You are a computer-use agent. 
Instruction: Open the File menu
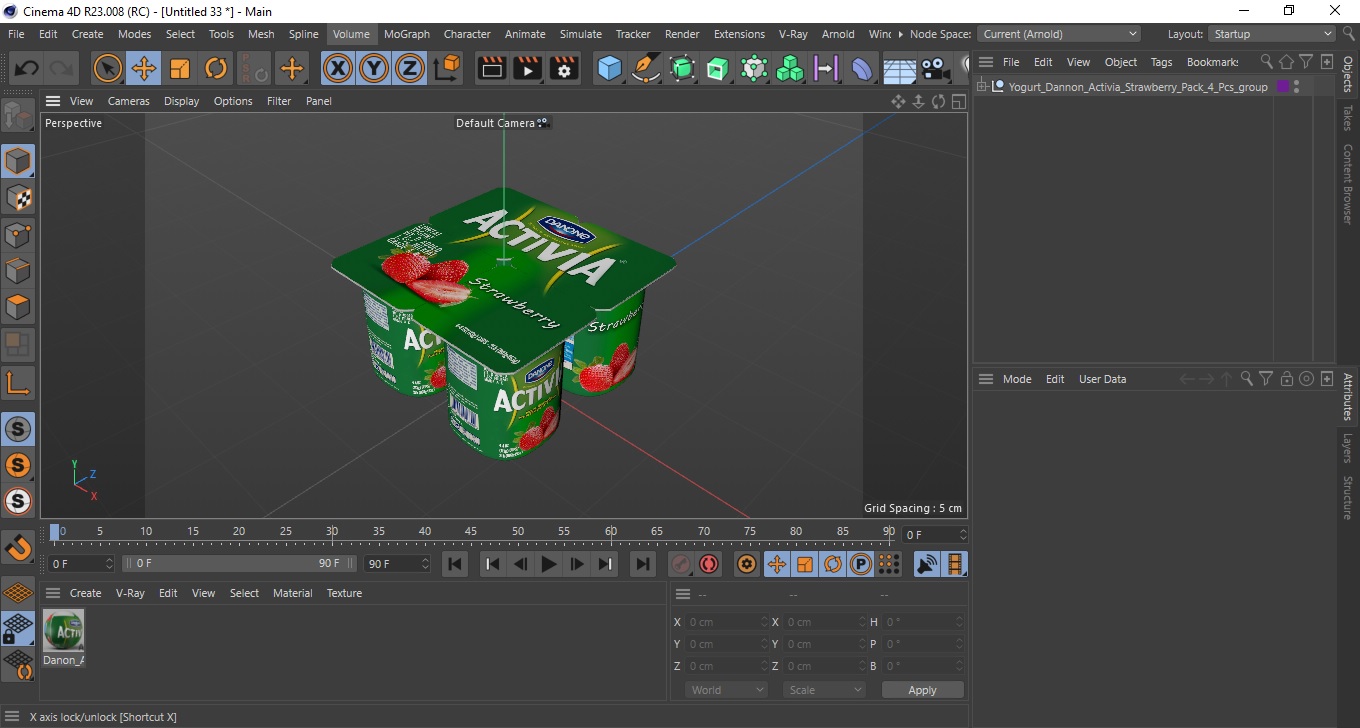point(16,34)
